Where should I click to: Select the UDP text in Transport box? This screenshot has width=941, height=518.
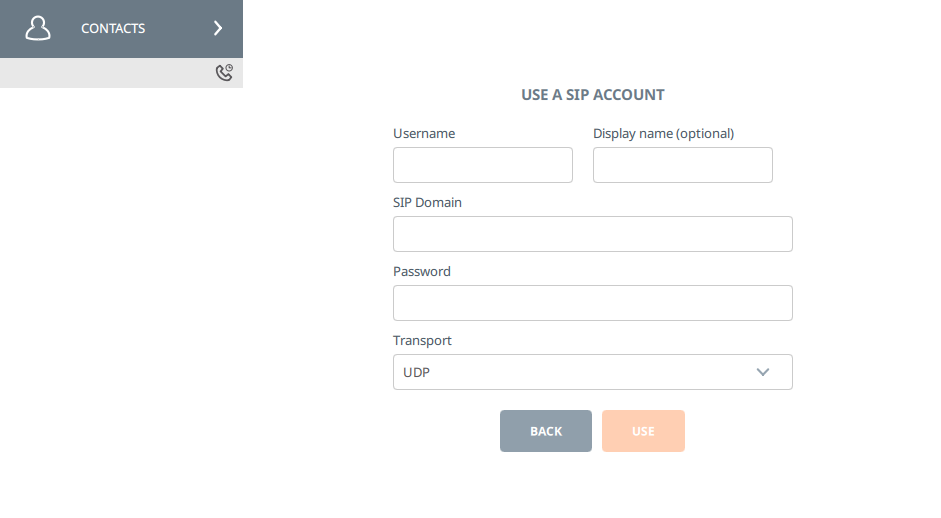(416, 372)
